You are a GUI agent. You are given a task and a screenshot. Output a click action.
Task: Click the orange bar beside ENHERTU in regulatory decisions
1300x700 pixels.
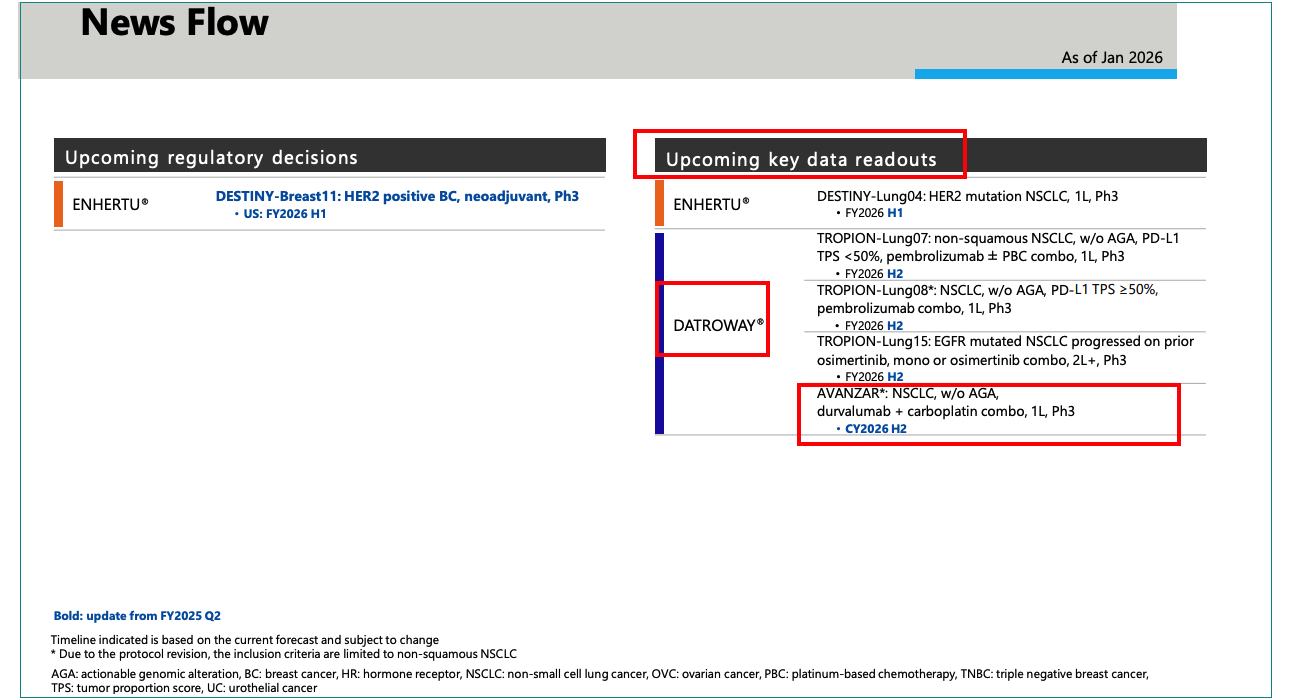point(58,204)
